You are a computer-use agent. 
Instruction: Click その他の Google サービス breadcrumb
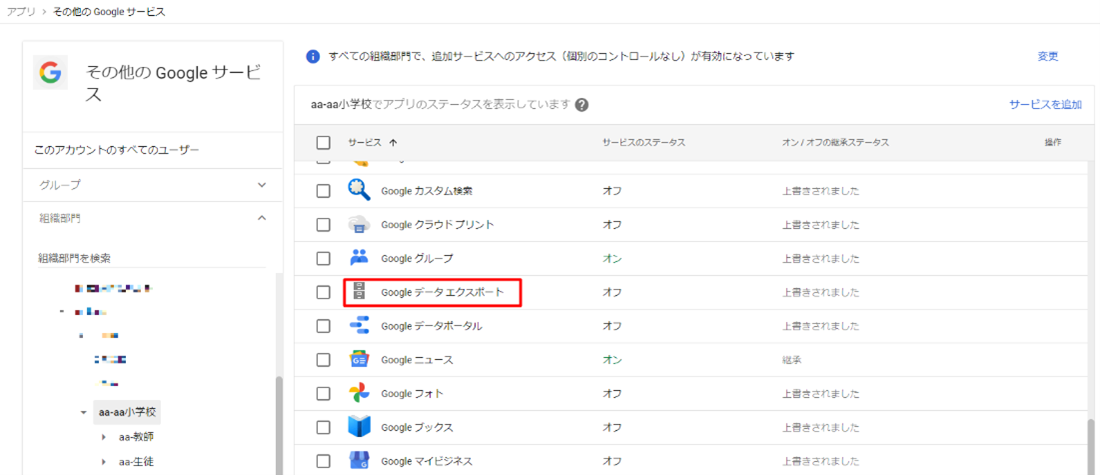pyautogui.click(x=108, y=12)
